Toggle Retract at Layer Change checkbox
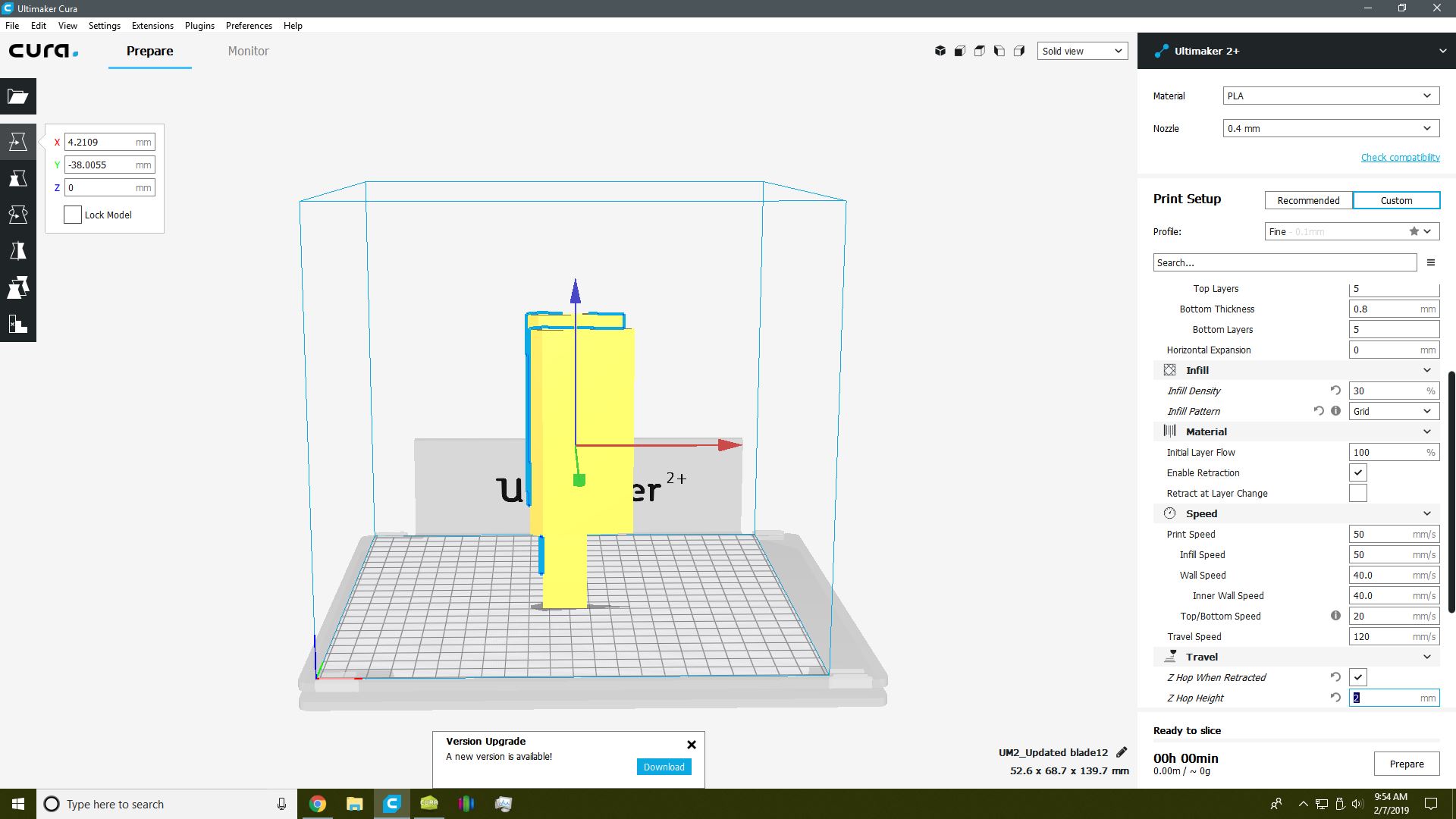1456x819 pixels. point(1357,492)
